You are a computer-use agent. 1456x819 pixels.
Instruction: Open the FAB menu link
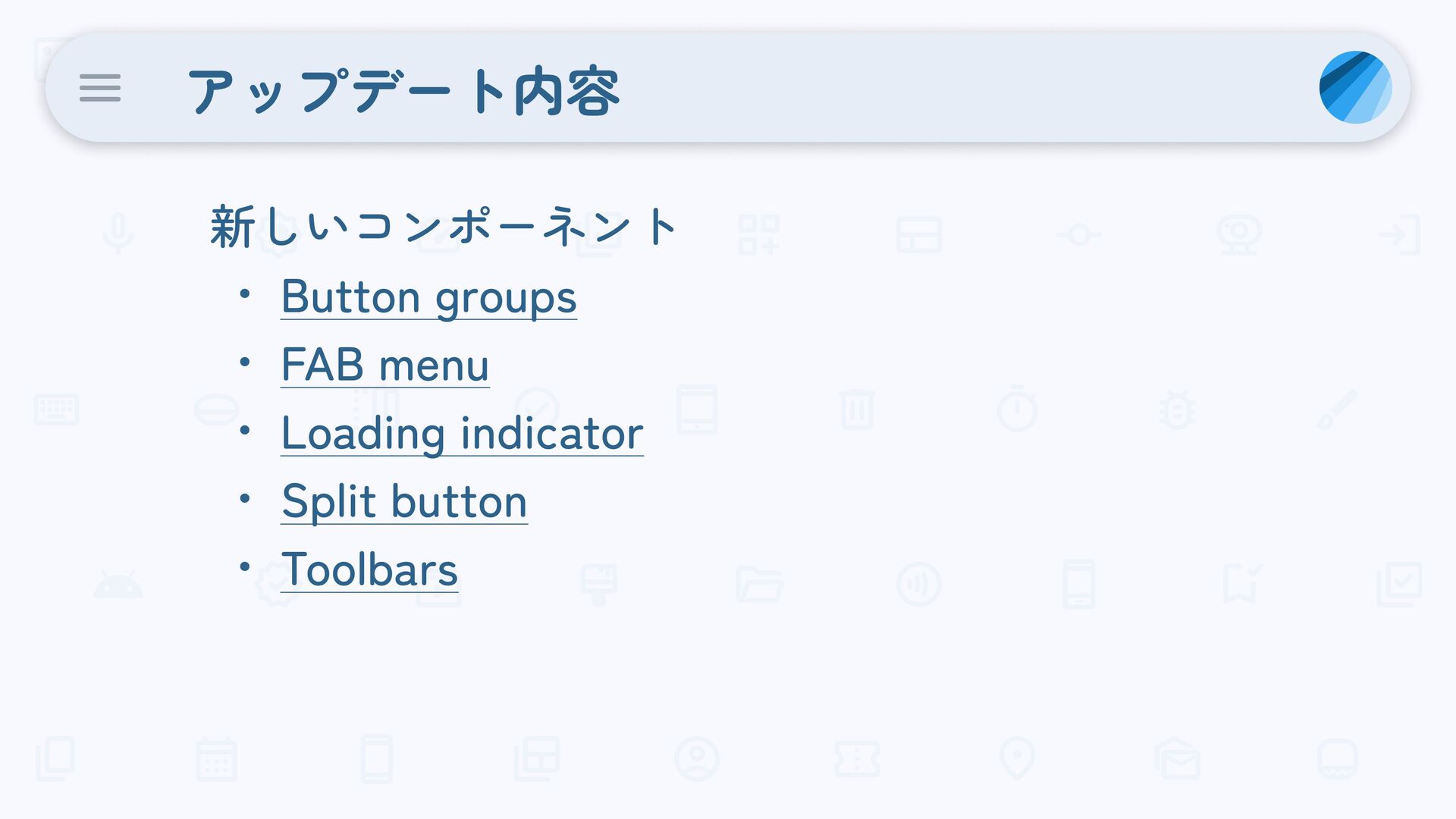(x=384, y=365)
